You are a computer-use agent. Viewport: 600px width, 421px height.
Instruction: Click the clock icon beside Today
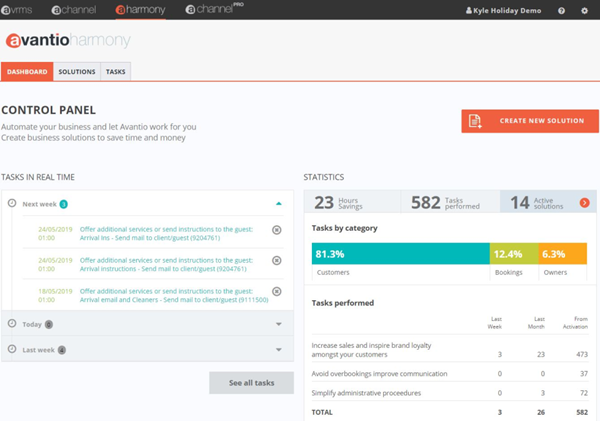[12, 323]
